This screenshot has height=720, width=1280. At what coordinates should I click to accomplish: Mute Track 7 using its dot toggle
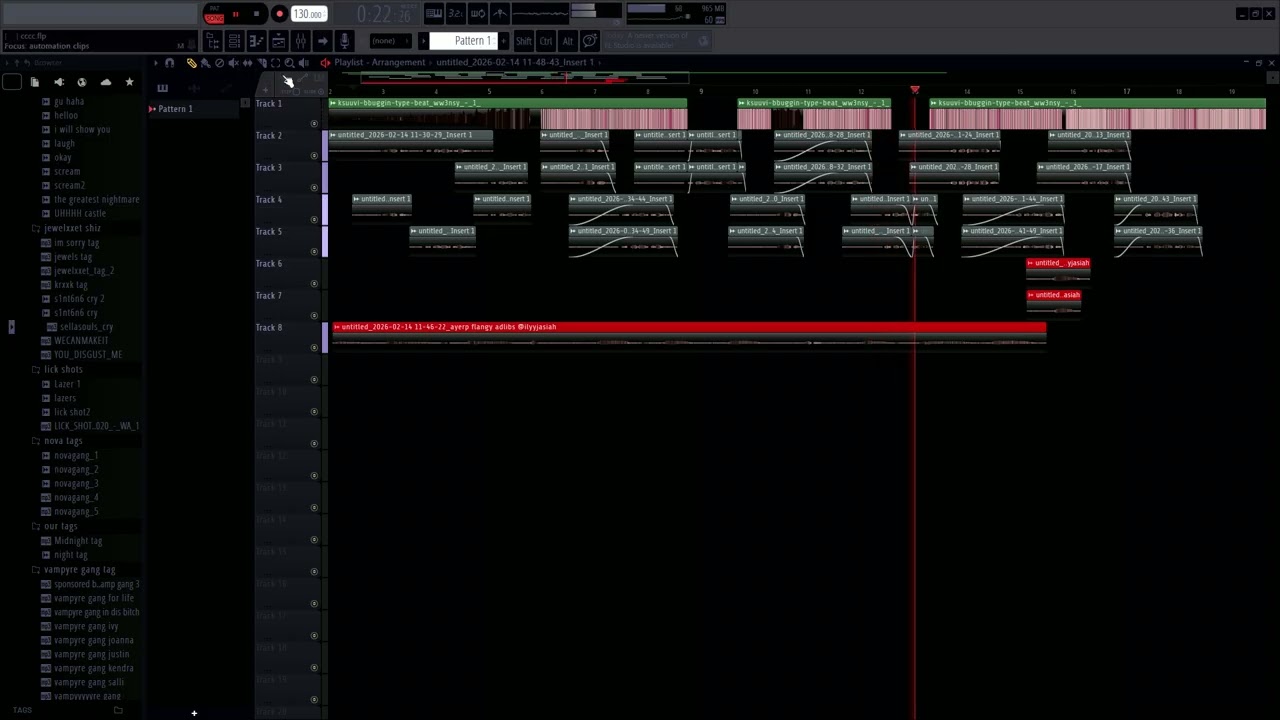coord(314,316)
